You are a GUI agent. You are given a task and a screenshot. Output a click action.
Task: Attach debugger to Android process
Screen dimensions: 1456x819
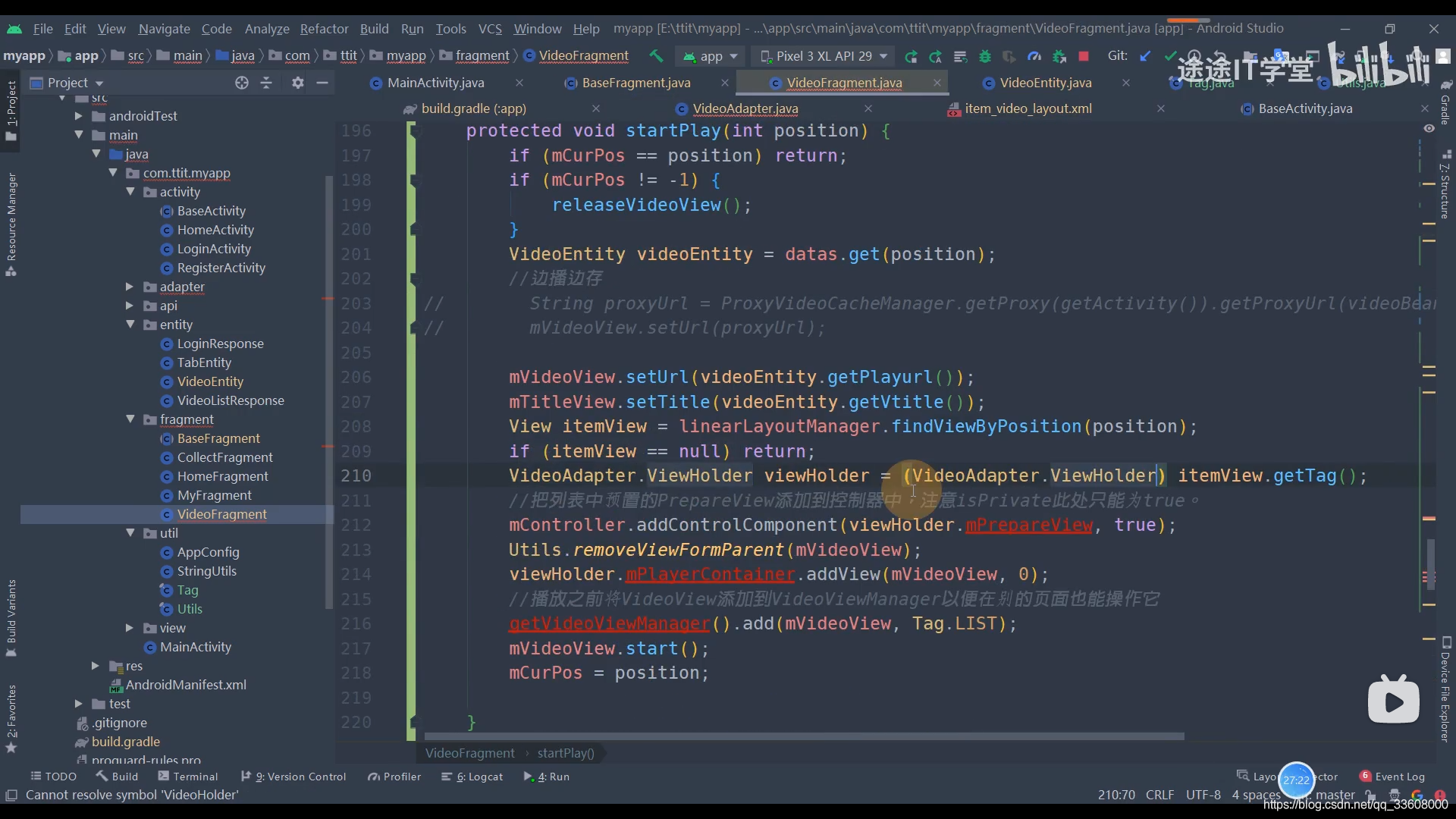click(x=1059, y=56)
